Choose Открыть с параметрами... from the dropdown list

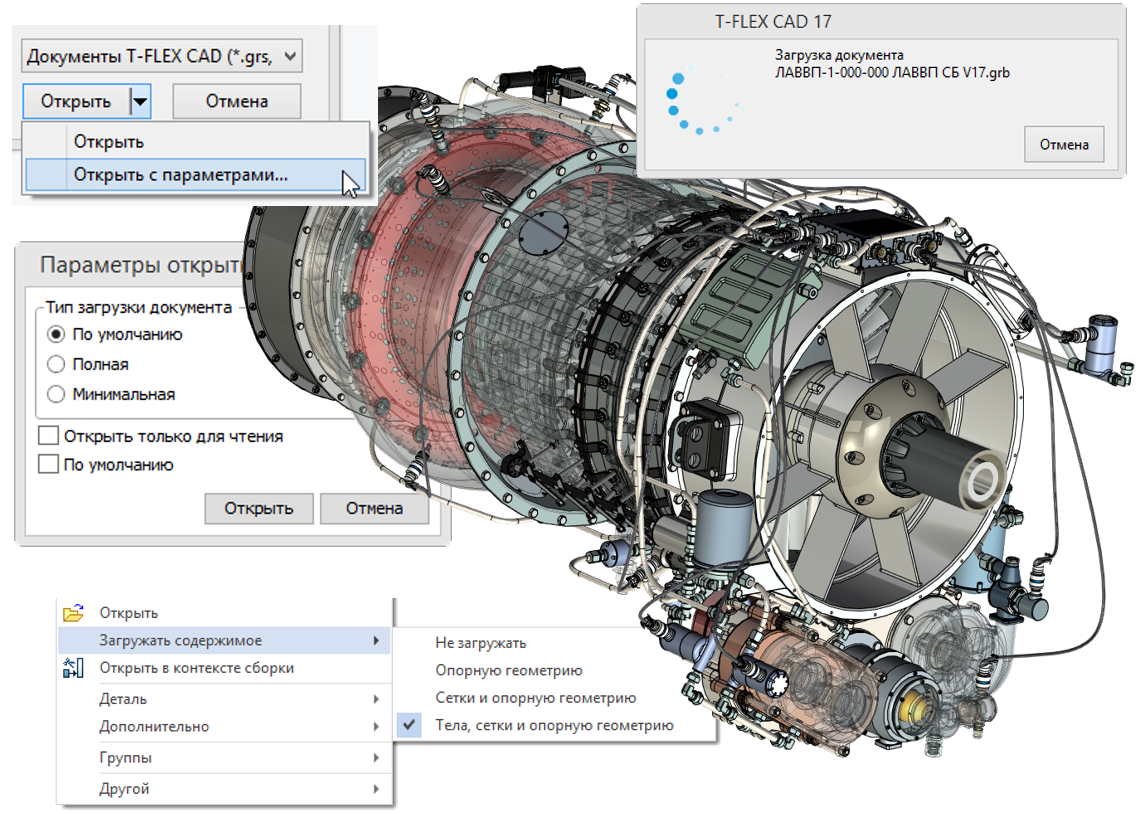pyautogui.click(x=181, y=175)
